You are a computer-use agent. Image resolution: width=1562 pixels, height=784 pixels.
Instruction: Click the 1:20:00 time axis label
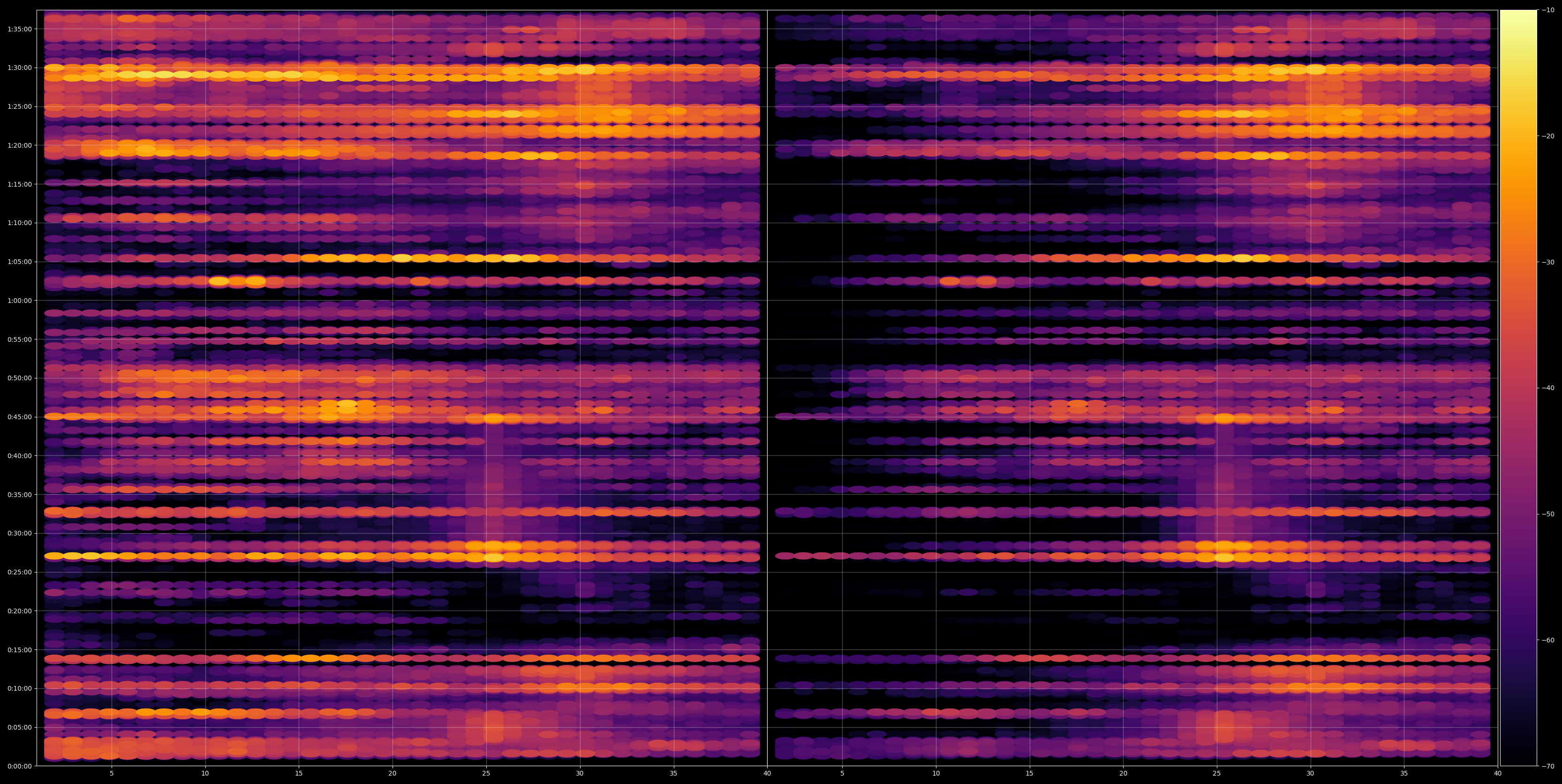[x=19, y=145]
